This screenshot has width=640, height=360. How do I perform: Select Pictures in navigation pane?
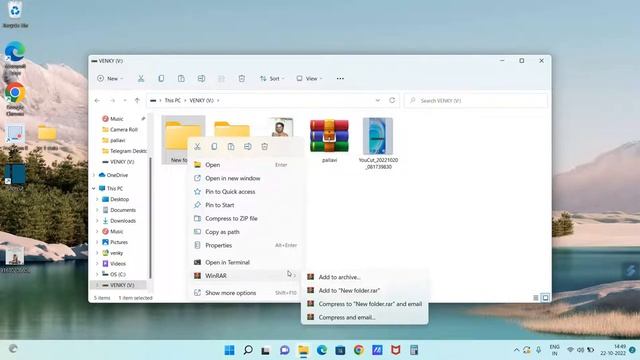pyautogui.click(x=115, y=242)
